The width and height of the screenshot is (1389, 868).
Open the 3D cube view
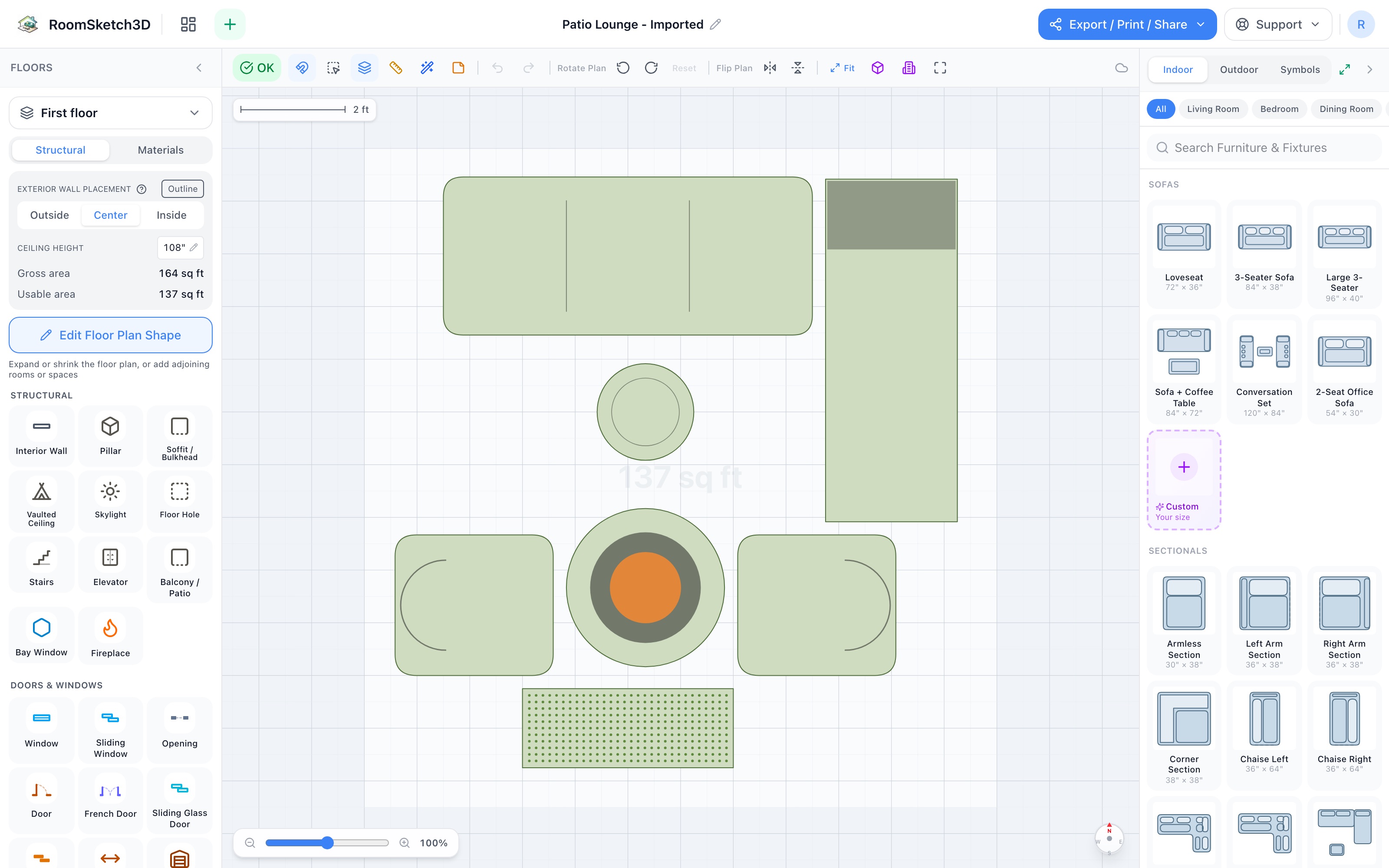click(878, 68)
